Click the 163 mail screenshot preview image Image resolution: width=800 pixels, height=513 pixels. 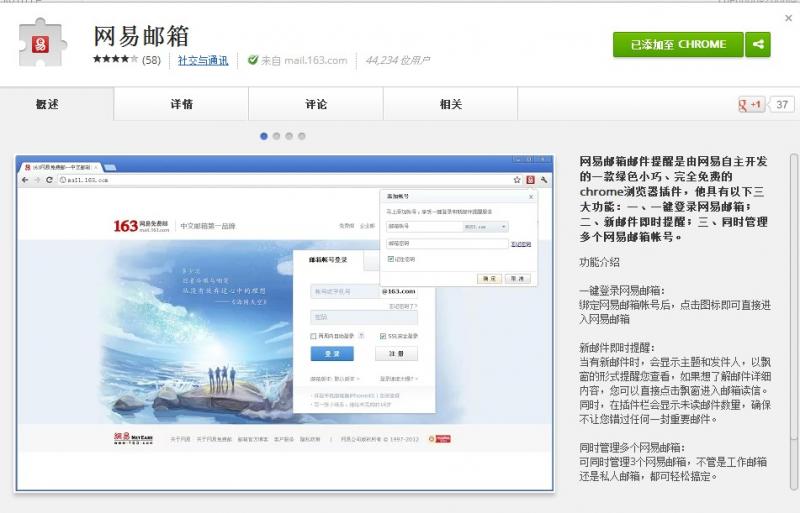pos(284,322)
